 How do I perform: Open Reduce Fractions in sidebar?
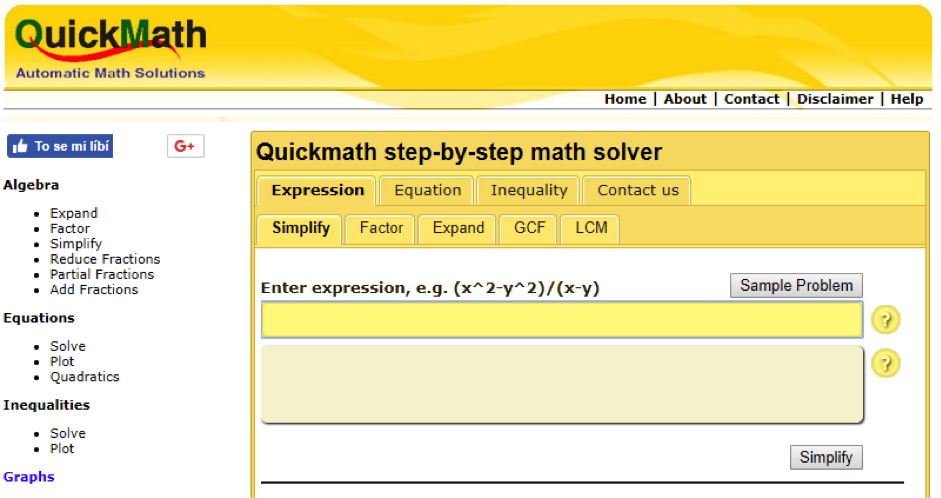[x=105, y=259]
